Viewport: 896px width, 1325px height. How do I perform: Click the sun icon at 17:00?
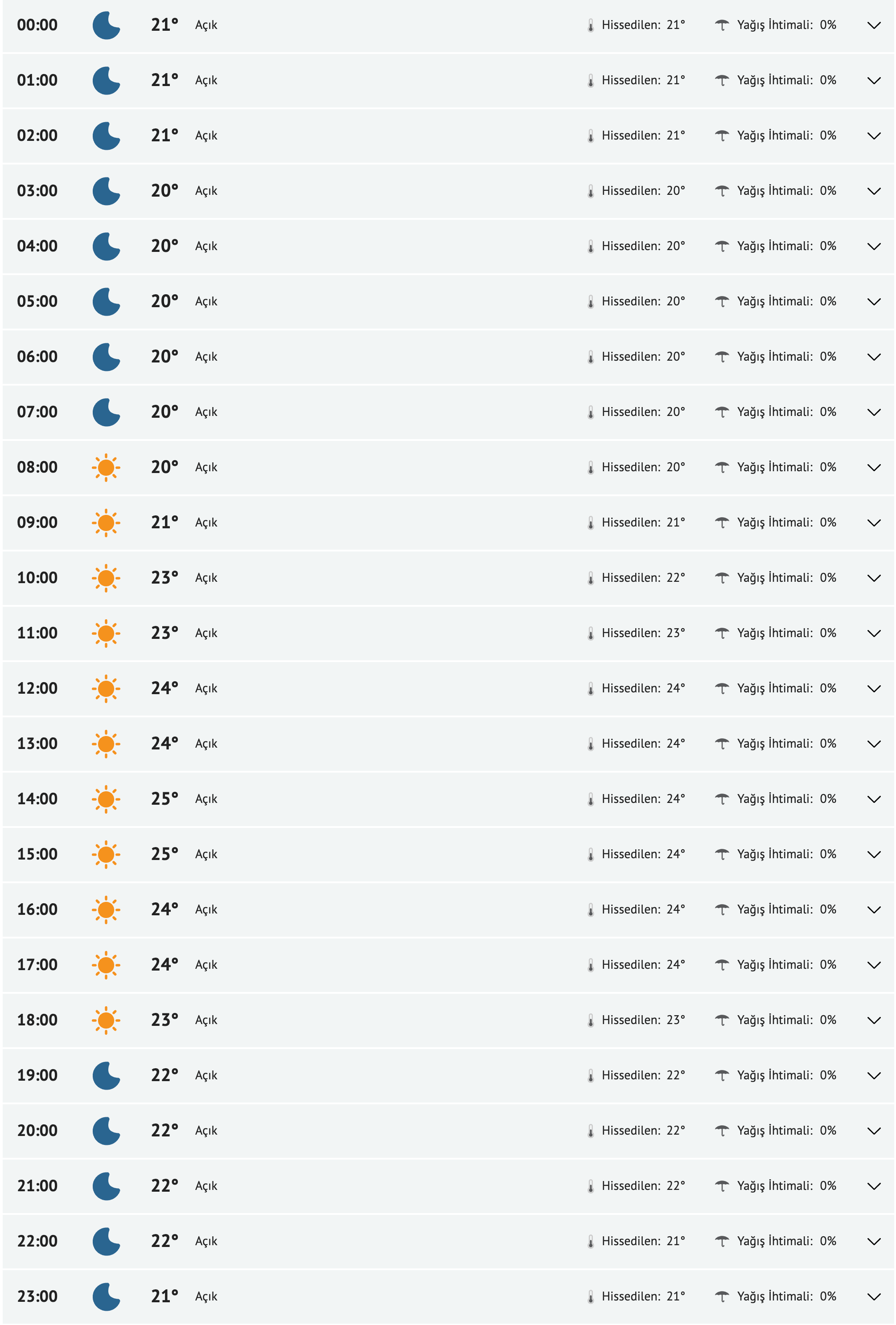(x=106, y=965)
